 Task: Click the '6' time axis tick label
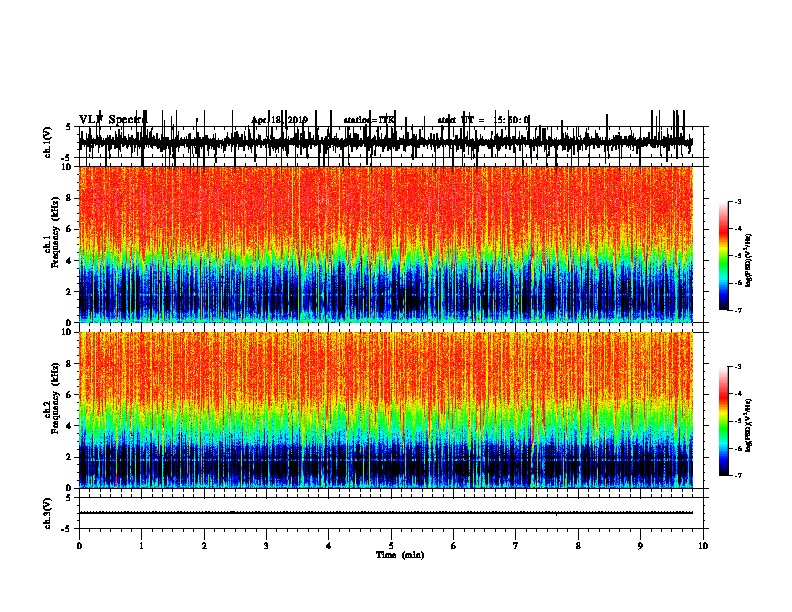coord(454,546)
